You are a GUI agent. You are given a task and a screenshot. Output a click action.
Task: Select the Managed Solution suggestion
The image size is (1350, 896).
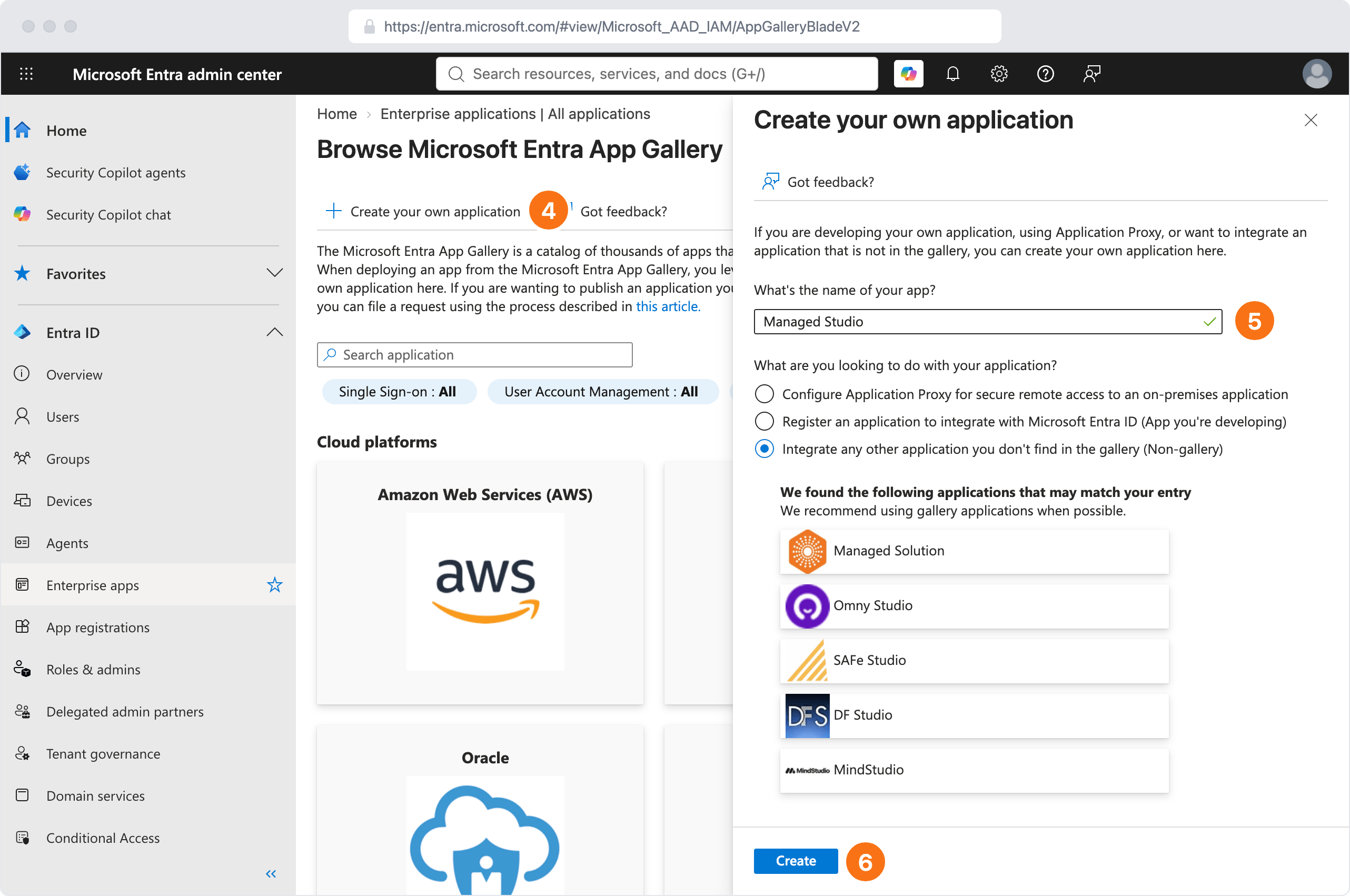(x=974, y=550)
